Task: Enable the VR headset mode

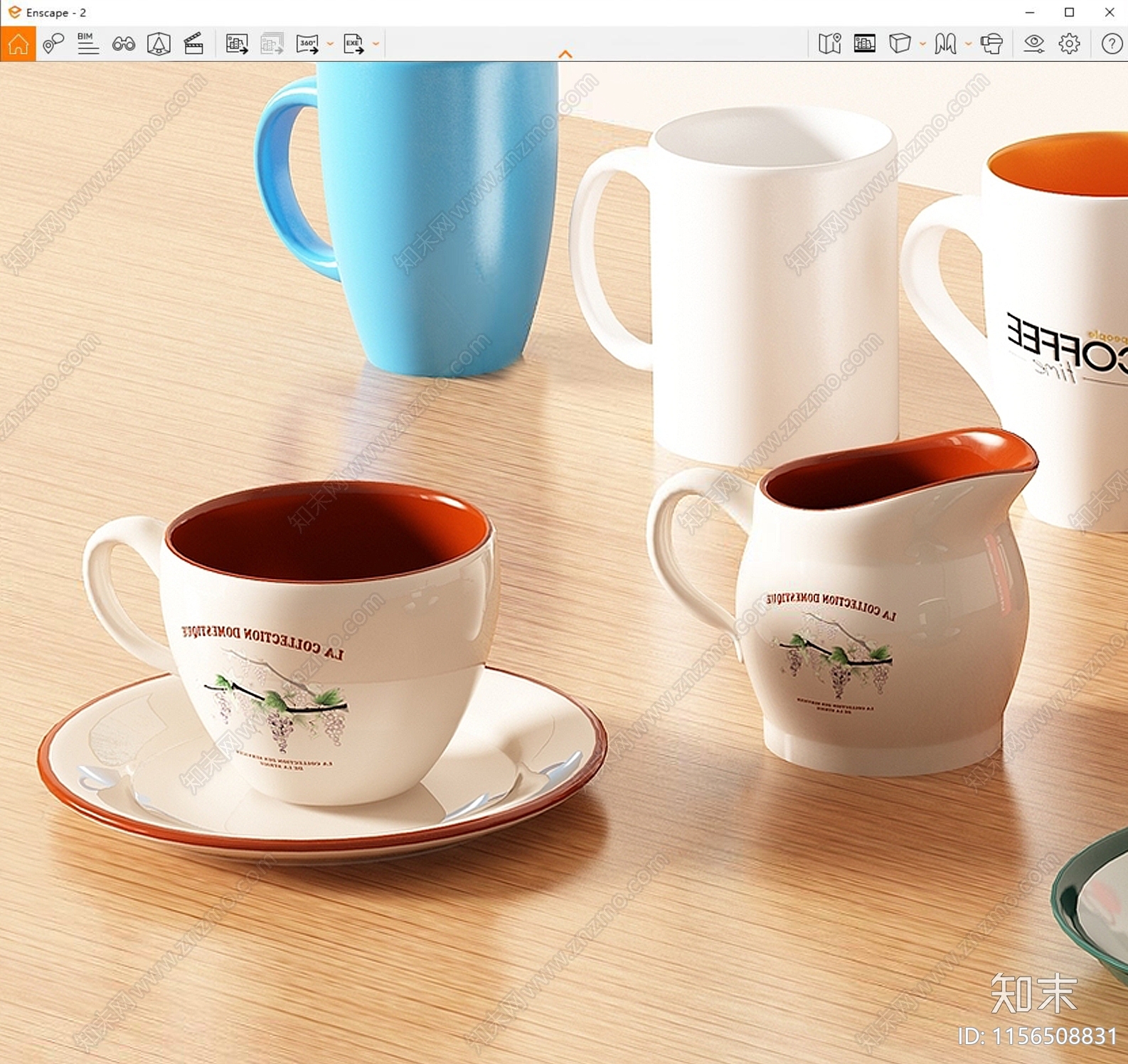Action: point(991,44)
